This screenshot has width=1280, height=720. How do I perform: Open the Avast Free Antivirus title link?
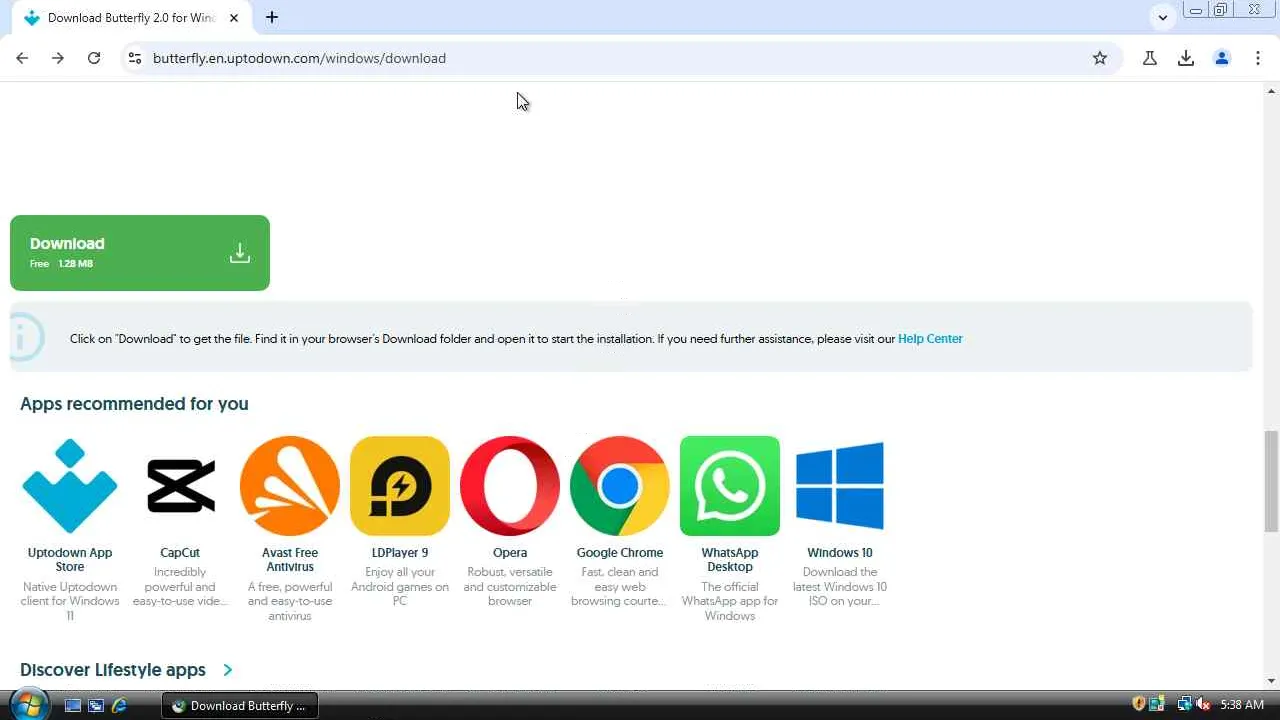290,560
